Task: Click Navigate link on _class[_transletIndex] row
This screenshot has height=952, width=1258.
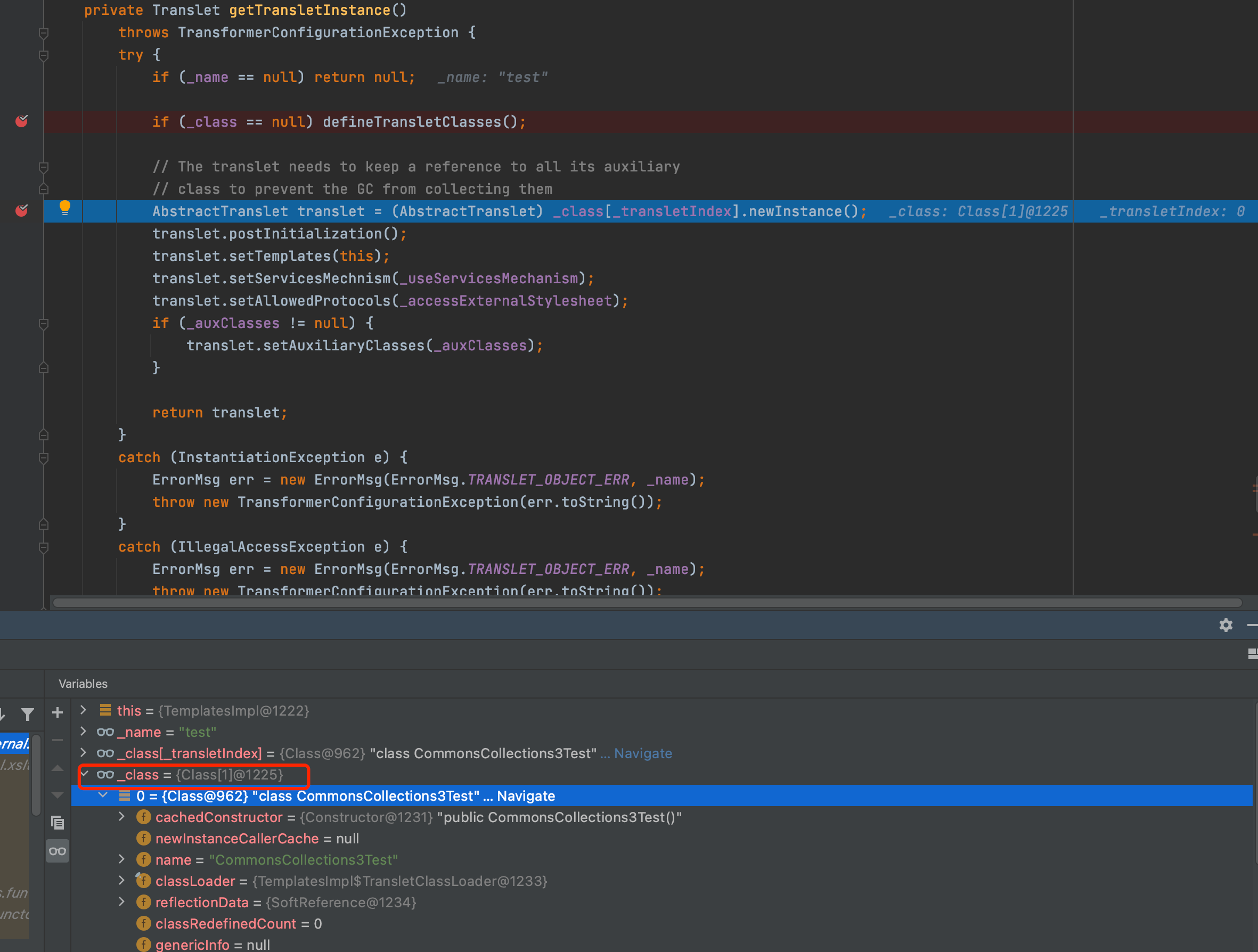Action: point(643,753)
